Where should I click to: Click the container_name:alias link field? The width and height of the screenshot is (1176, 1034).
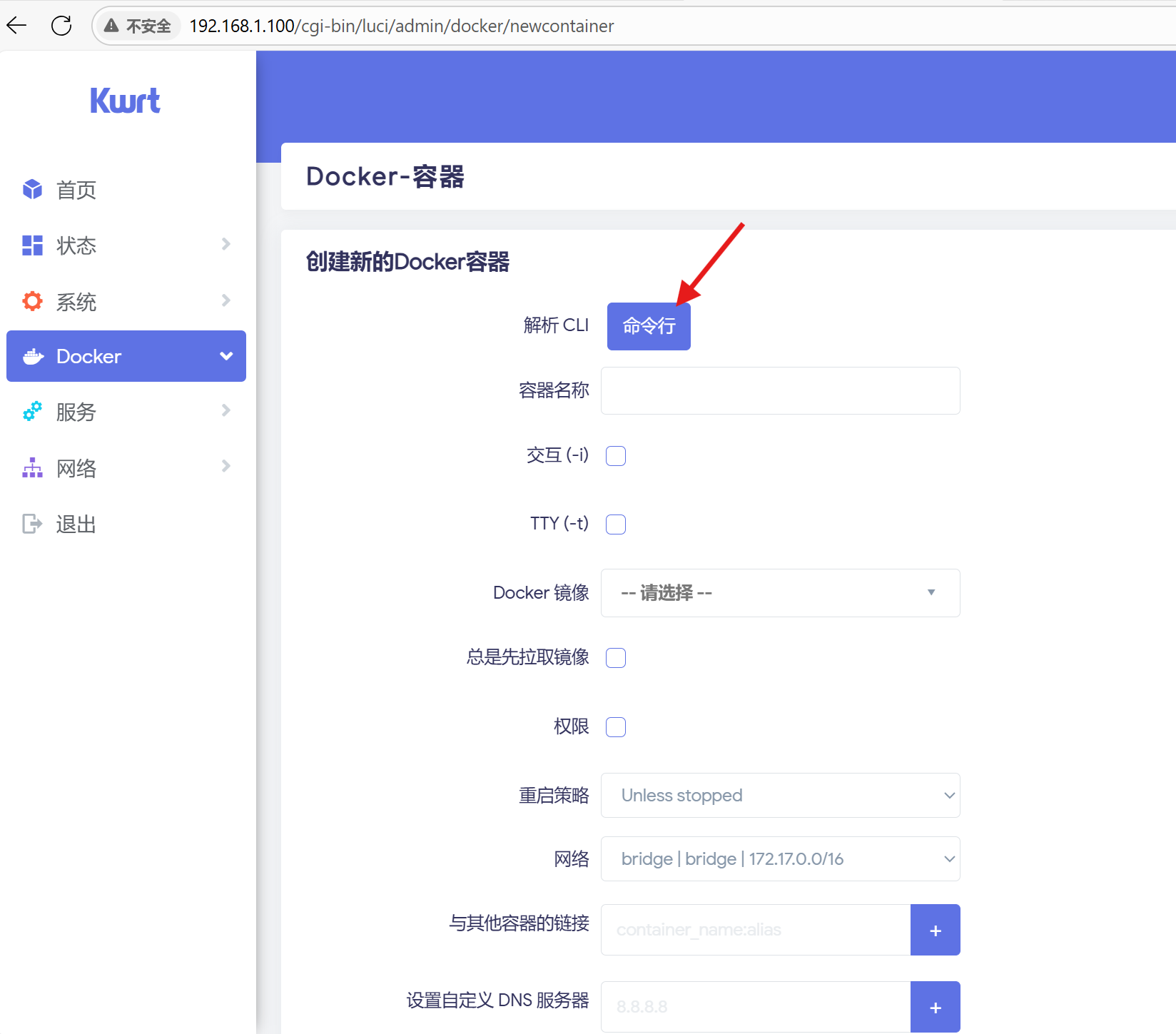point(756,930)
